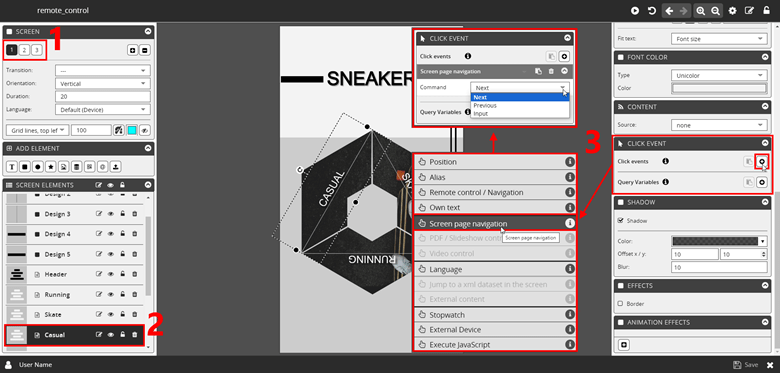Screen dimensions: 780x373
Task: Zoom in with the magnifier plus icon
Action: pos(700,10)
